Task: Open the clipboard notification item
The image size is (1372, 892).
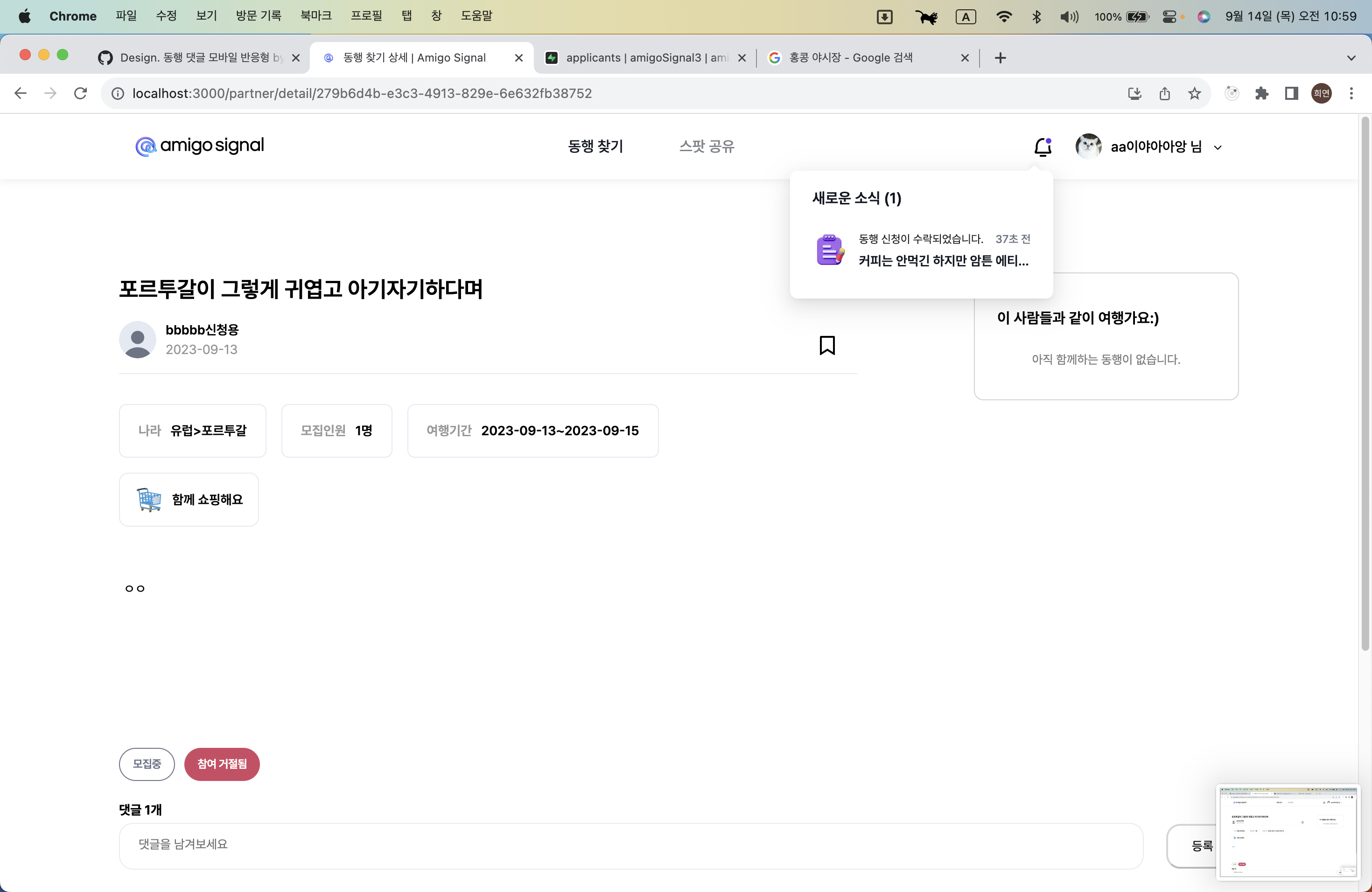Action: [x=921, y=250]
